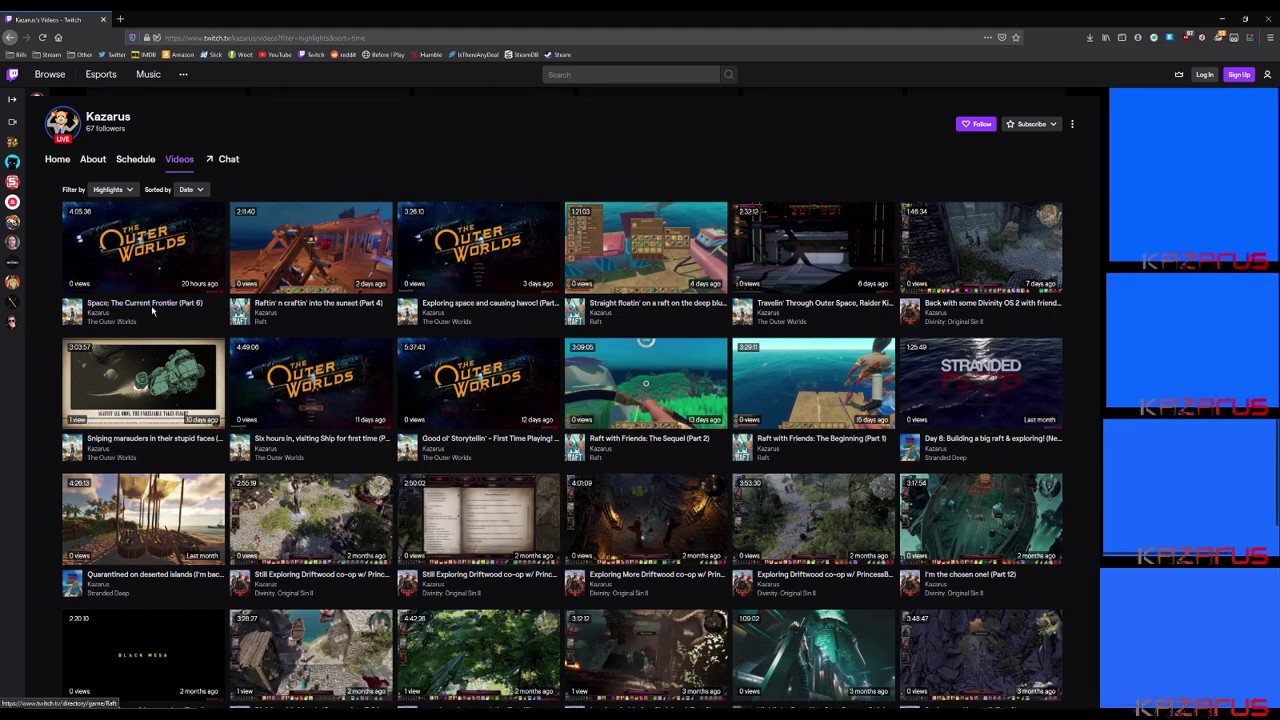Select the Kazarus's Videos - Twitch browser tab
The height and width of the screenshot is (720, 1280).
pyautogui.click(x=56, y=19)
